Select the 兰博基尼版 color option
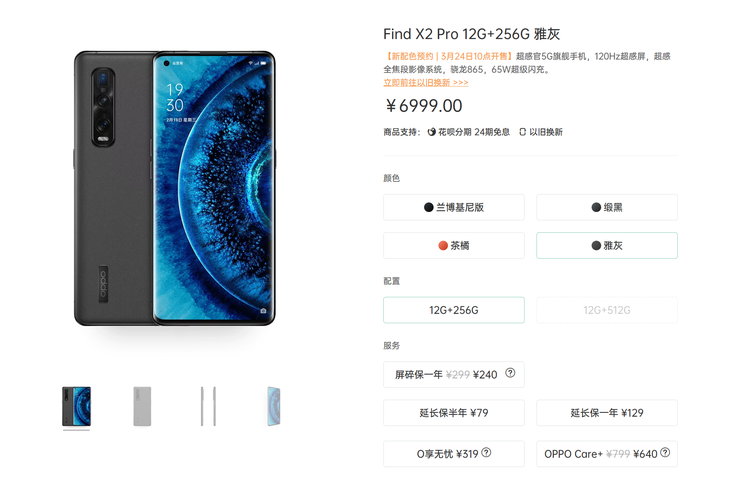The height and width of the screenshot is (481, 730). point(454,207)
